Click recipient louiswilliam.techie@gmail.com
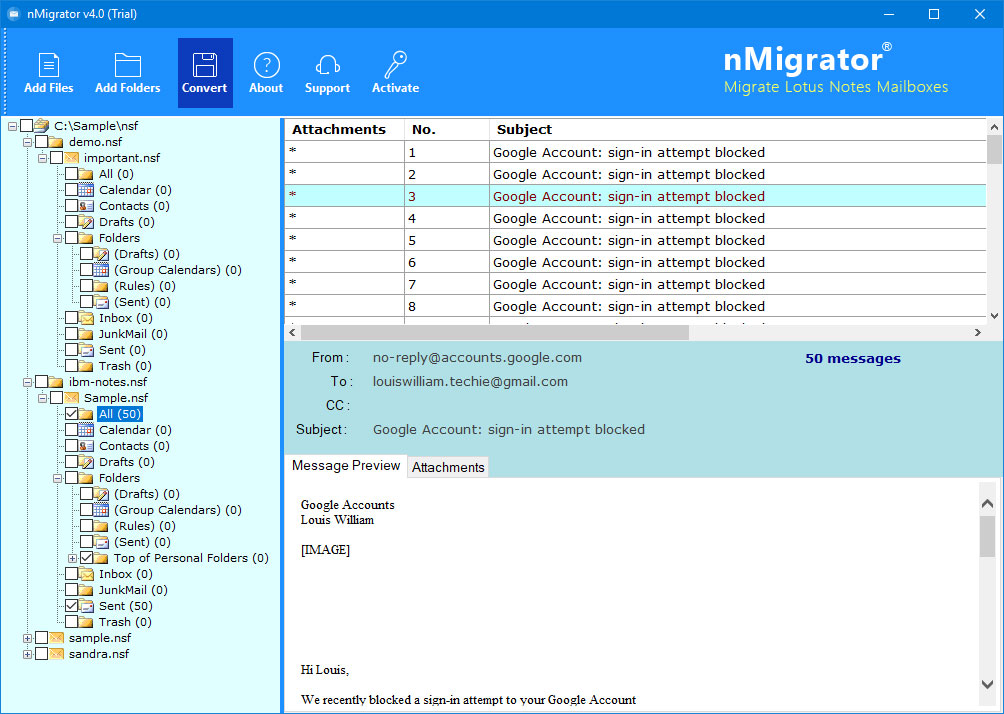Image resolution: width=1004 pixels, height=714 pixels. [x=470, y=382]
